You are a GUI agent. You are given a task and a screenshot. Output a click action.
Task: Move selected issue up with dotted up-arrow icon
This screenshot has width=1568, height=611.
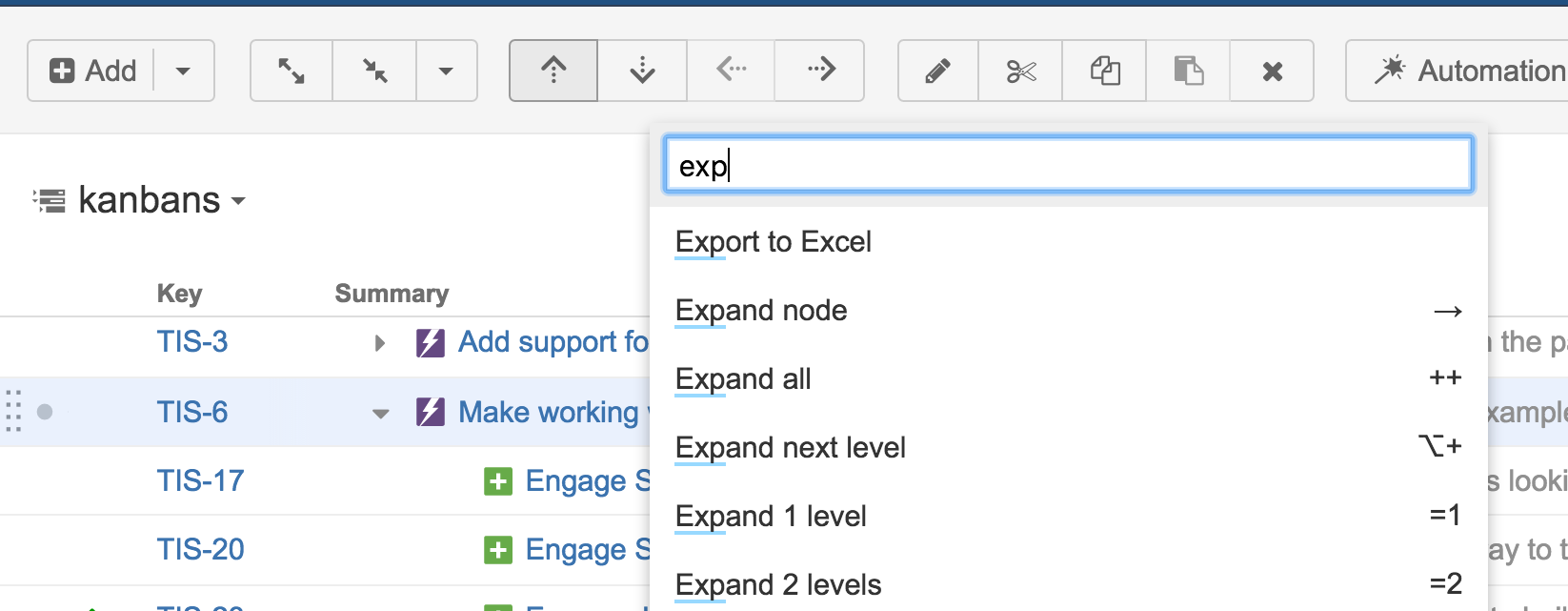[x=553, y=70]
